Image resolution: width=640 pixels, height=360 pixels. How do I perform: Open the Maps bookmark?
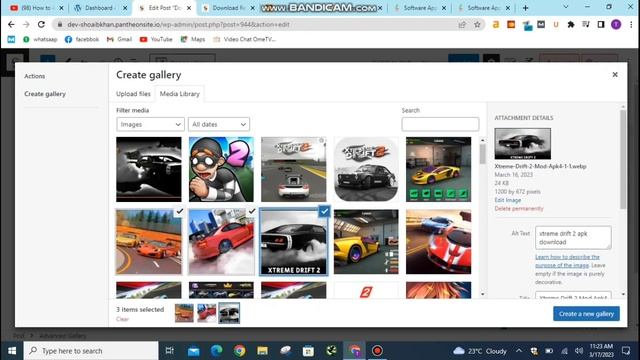pyautogui.click(x=193, y=39)
